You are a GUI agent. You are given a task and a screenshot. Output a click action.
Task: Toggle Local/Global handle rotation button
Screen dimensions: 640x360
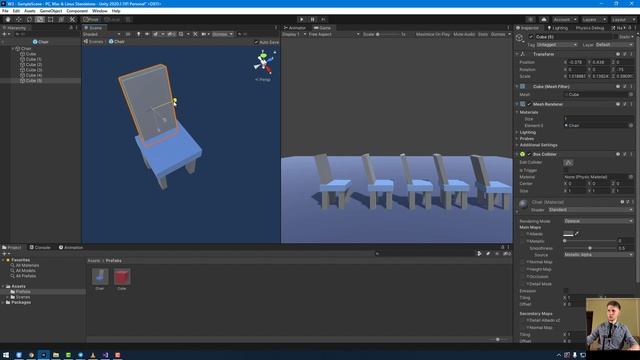pos(113,19)
